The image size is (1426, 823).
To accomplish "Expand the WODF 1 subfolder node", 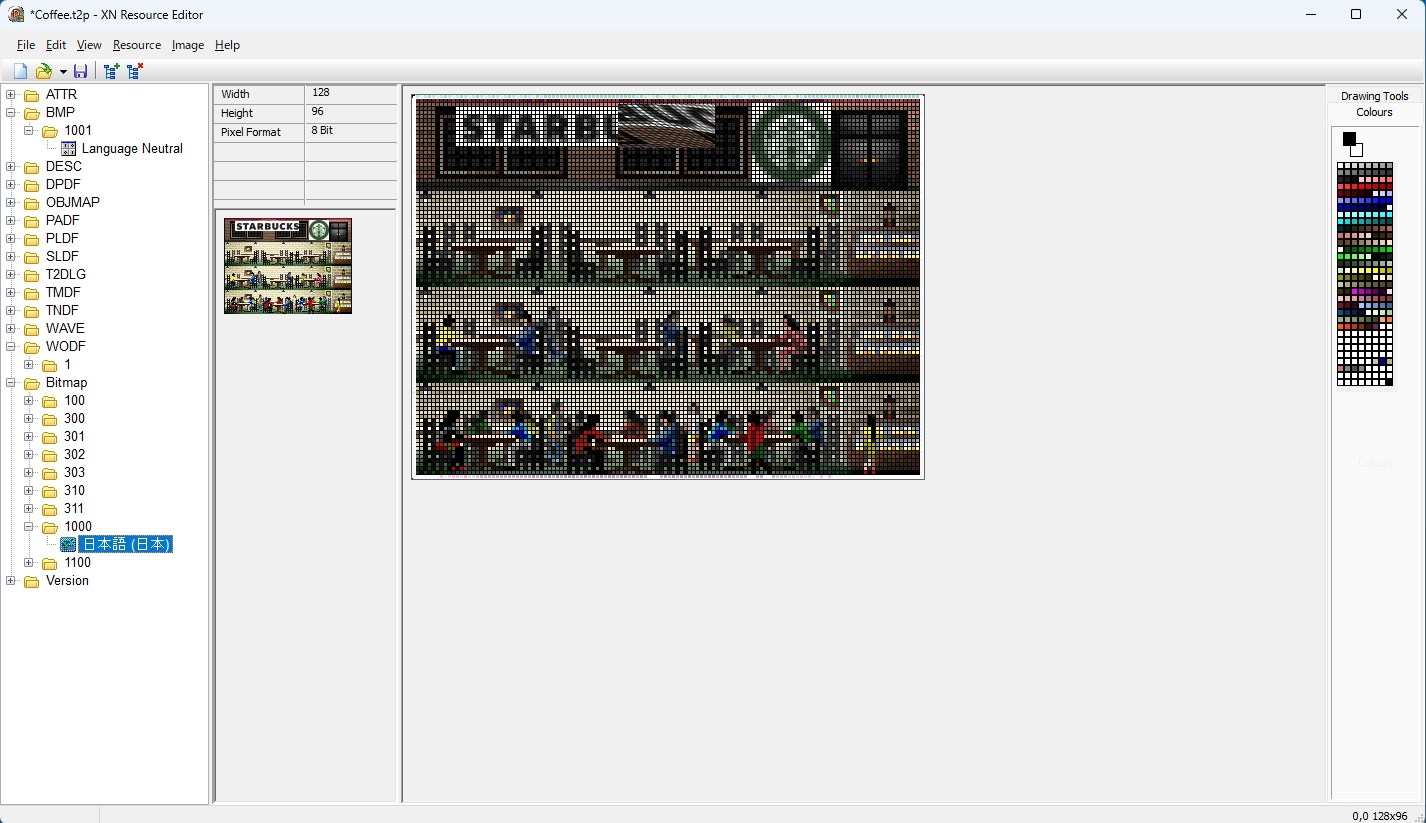I will click(29, 365).
